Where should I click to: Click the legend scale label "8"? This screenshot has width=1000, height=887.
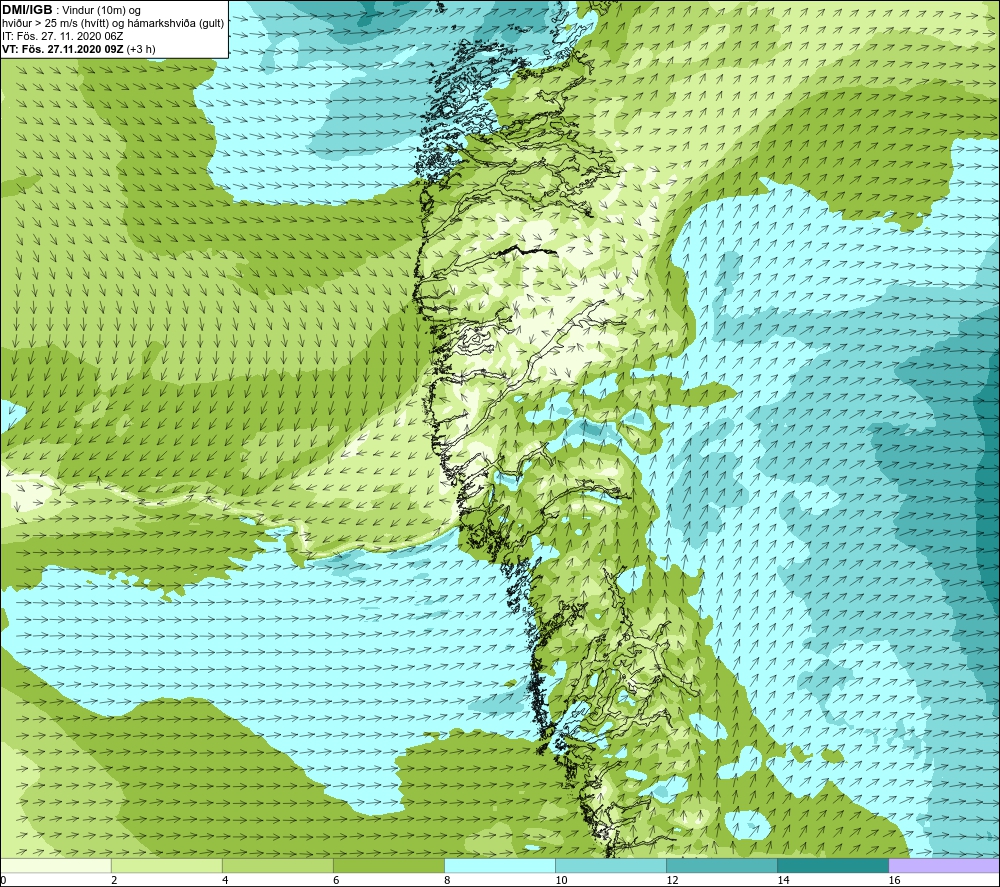(x=447, y=880)
